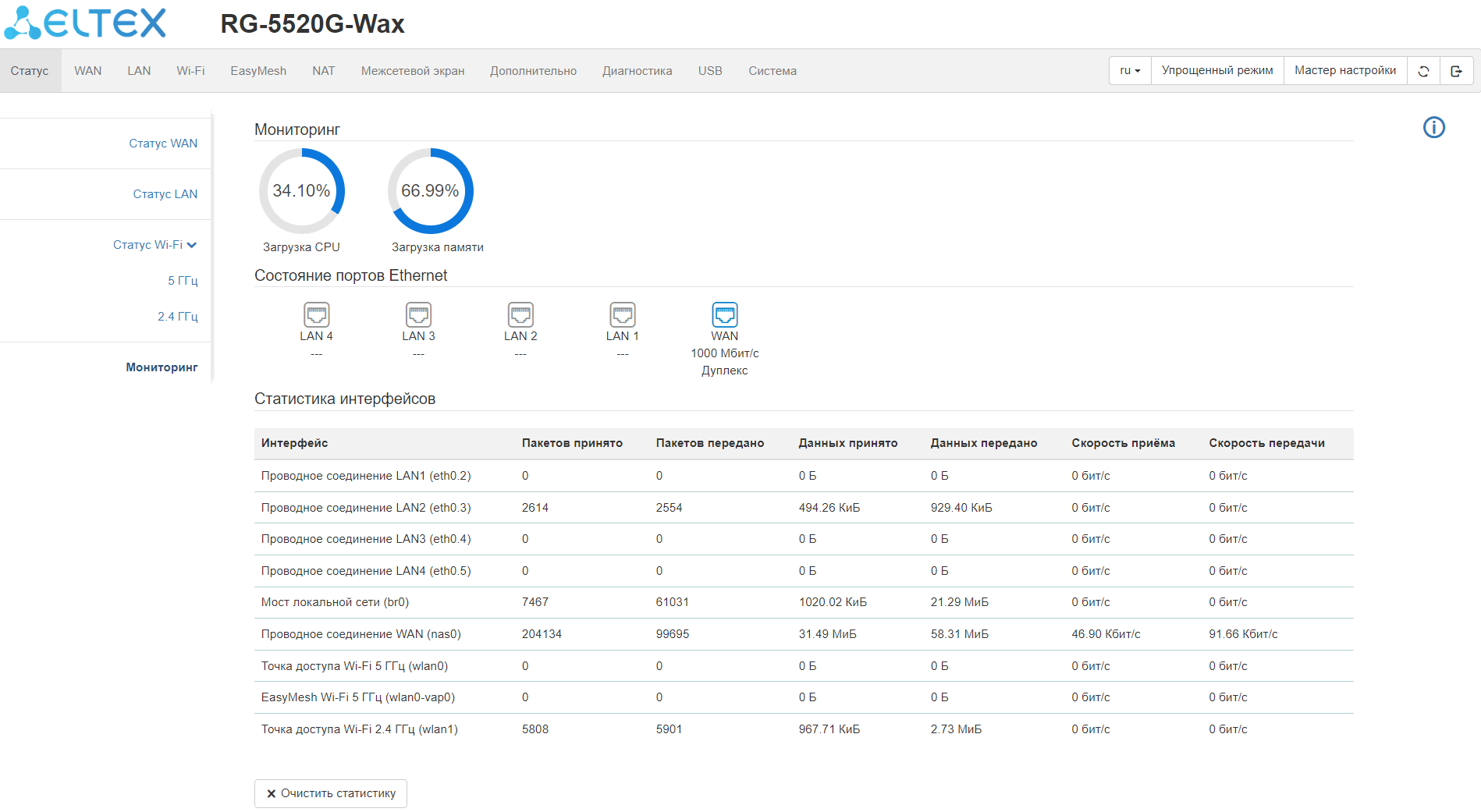Click the CPU load circular gauge
The width and height of the screenshot is (1481, 812).
point(301,191)
